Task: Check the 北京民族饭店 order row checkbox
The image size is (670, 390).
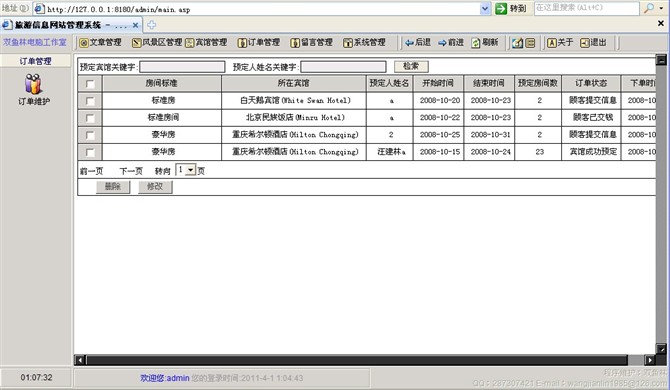Action: [x=90, y=118]
